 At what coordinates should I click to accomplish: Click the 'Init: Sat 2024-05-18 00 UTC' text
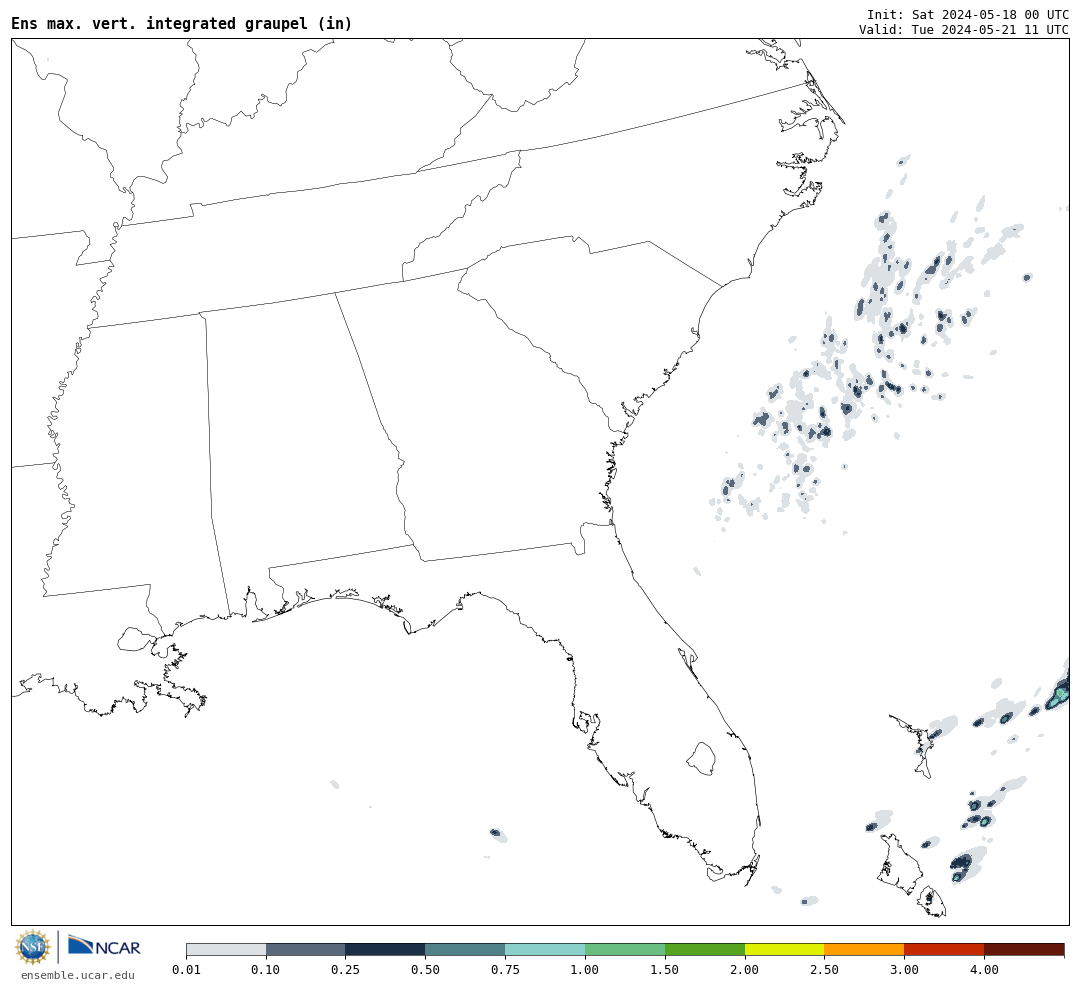[x=968, y=14]
